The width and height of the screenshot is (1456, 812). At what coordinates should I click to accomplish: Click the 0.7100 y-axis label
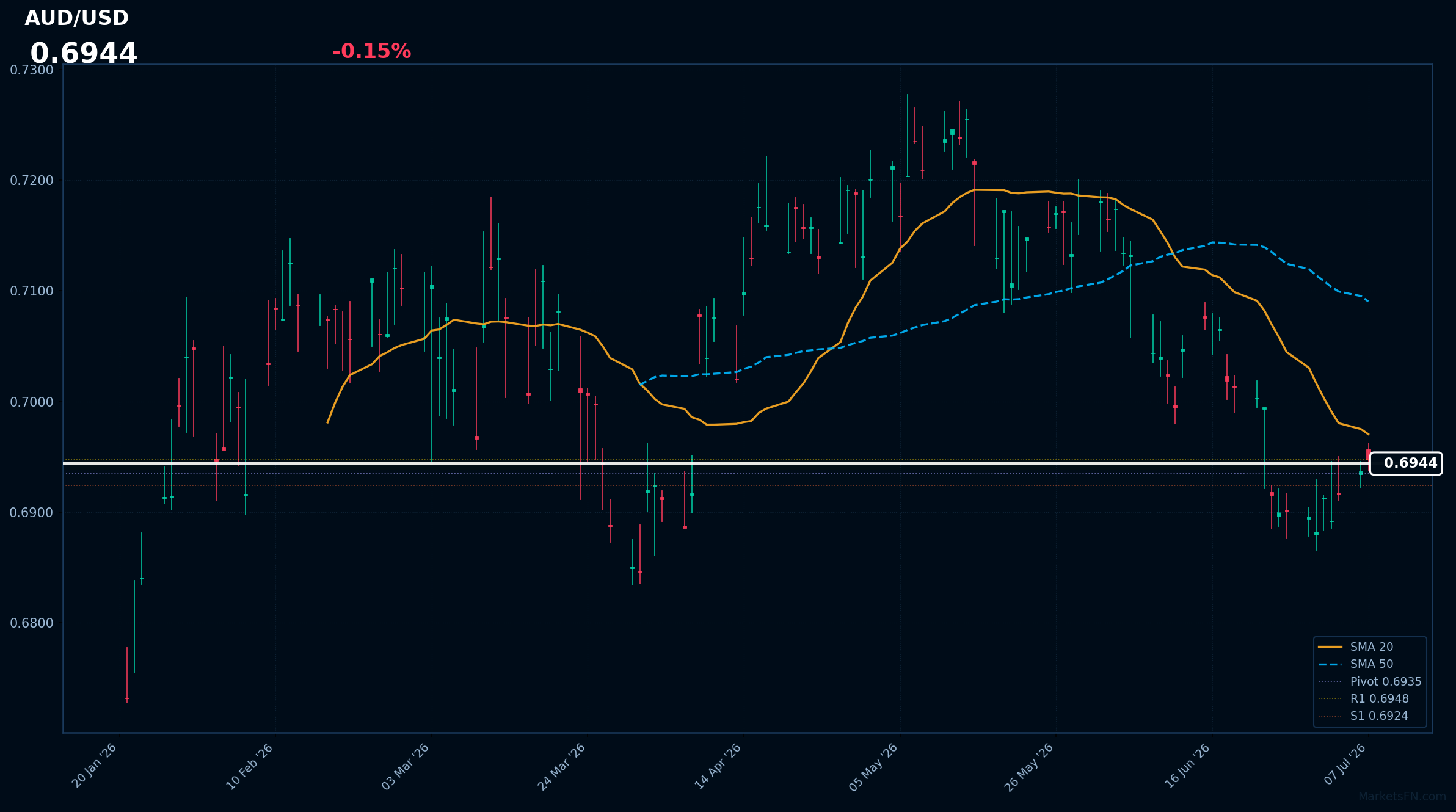point(32,291)
